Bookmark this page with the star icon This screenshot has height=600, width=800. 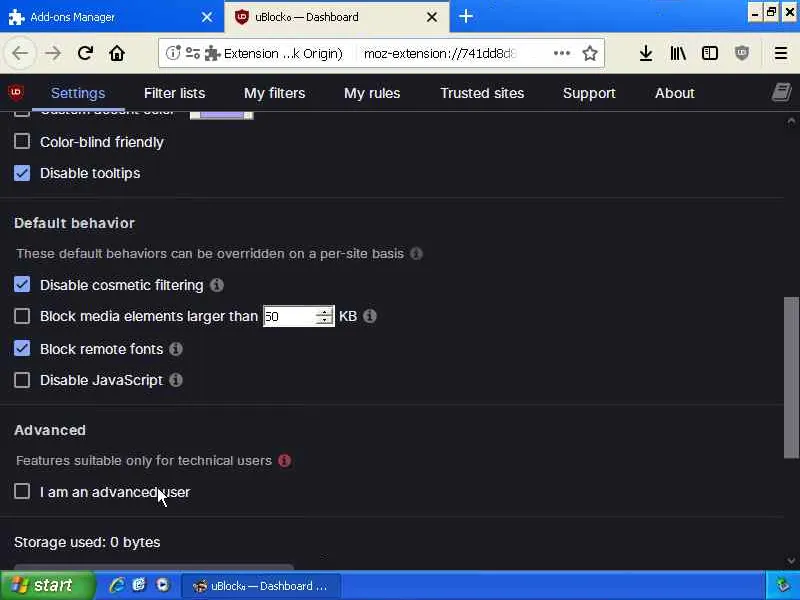pos(590,53)
